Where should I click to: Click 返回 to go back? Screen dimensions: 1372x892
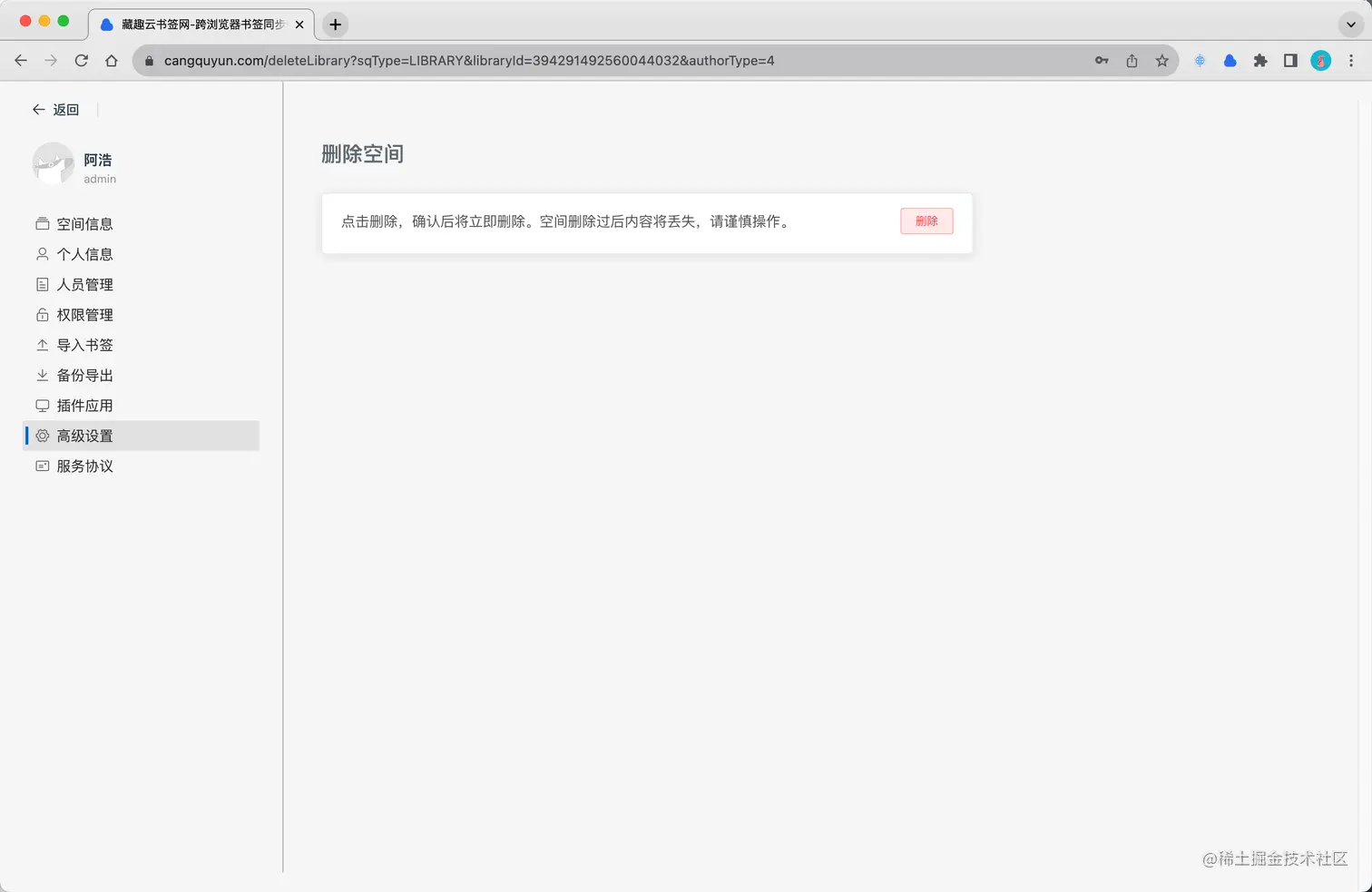tap(54, 109)
